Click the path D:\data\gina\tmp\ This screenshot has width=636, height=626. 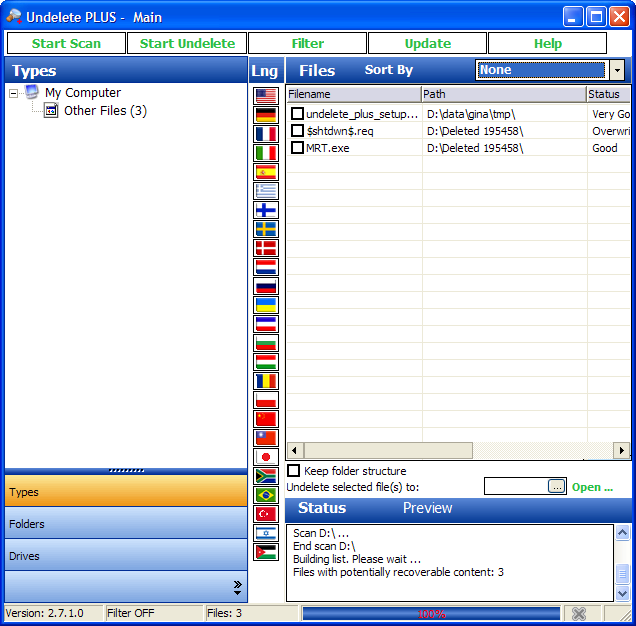coord(471,114)
